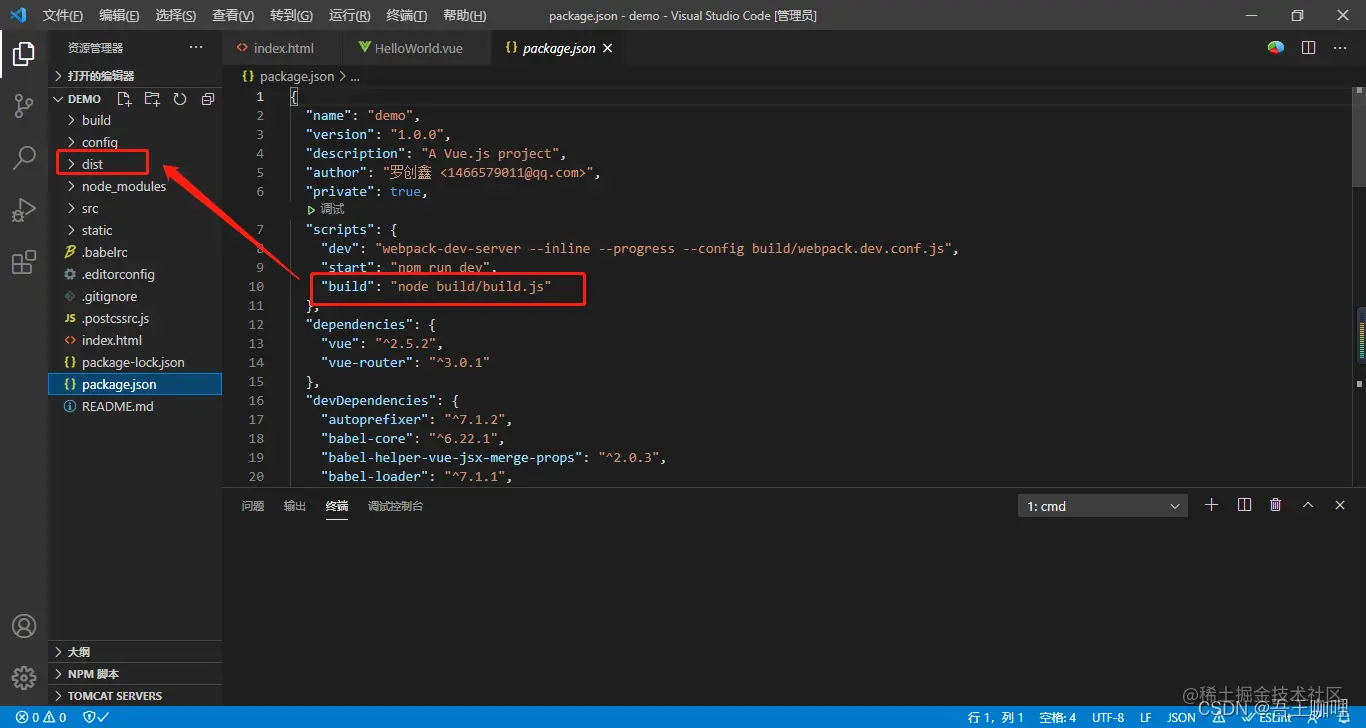Split the editor to the right

1308,47
